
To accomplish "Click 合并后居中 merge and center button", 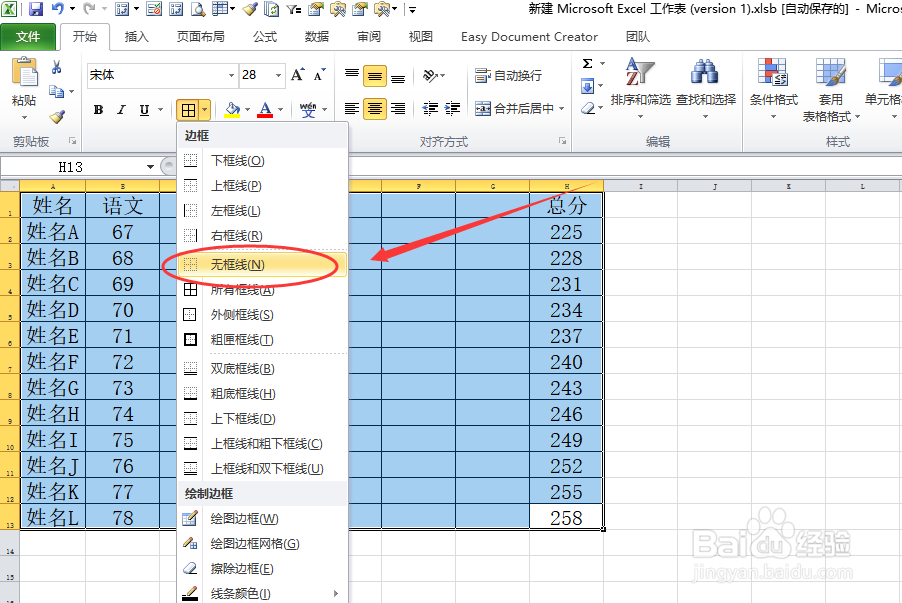I will point(514,108).
